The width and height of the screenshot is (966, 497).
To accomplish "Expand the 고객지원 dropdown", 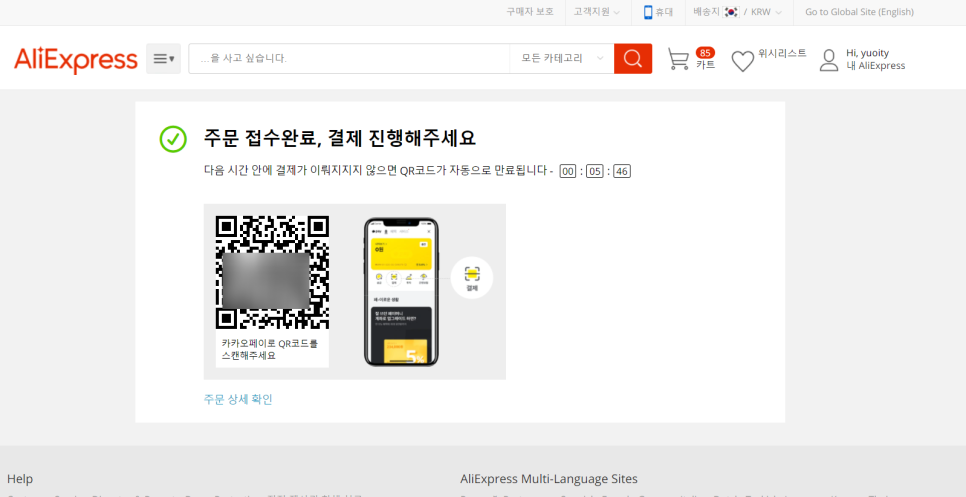I will pyautogui.click(x=596, y=12).
